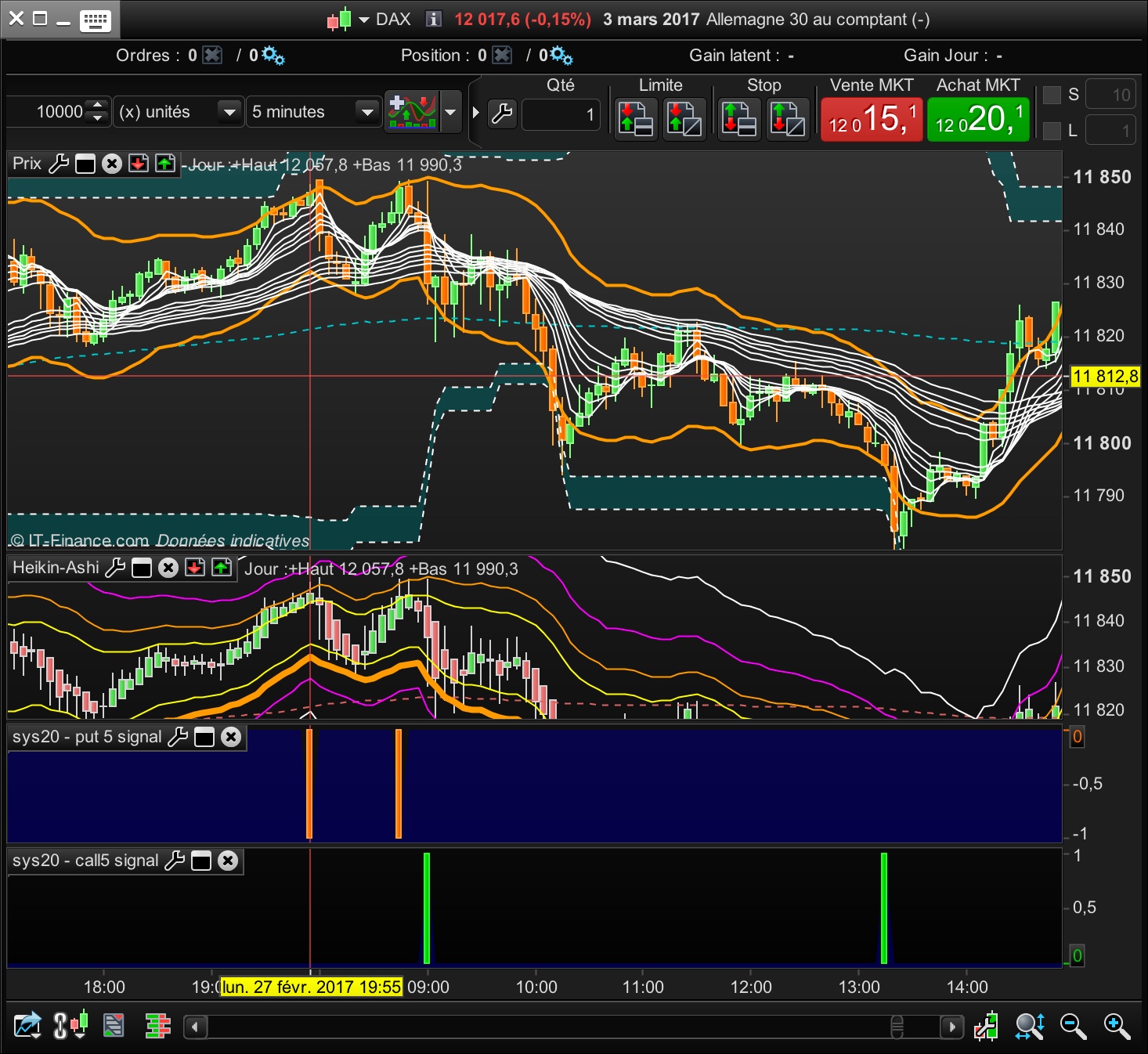The image size is (1148, 1054).
Task: Click the candle step icon near zoom tools
Action: 987,1026
